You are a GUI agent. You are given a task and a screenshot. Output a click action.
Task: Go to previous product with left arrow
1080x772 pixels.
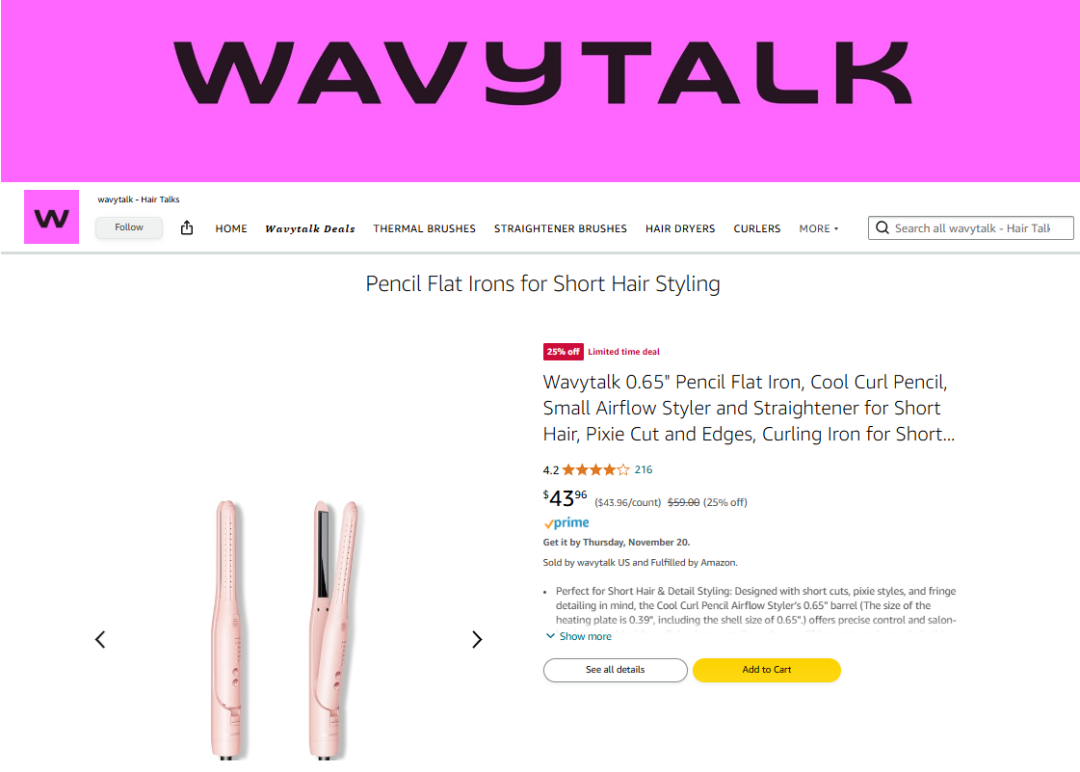click(100, 640)
